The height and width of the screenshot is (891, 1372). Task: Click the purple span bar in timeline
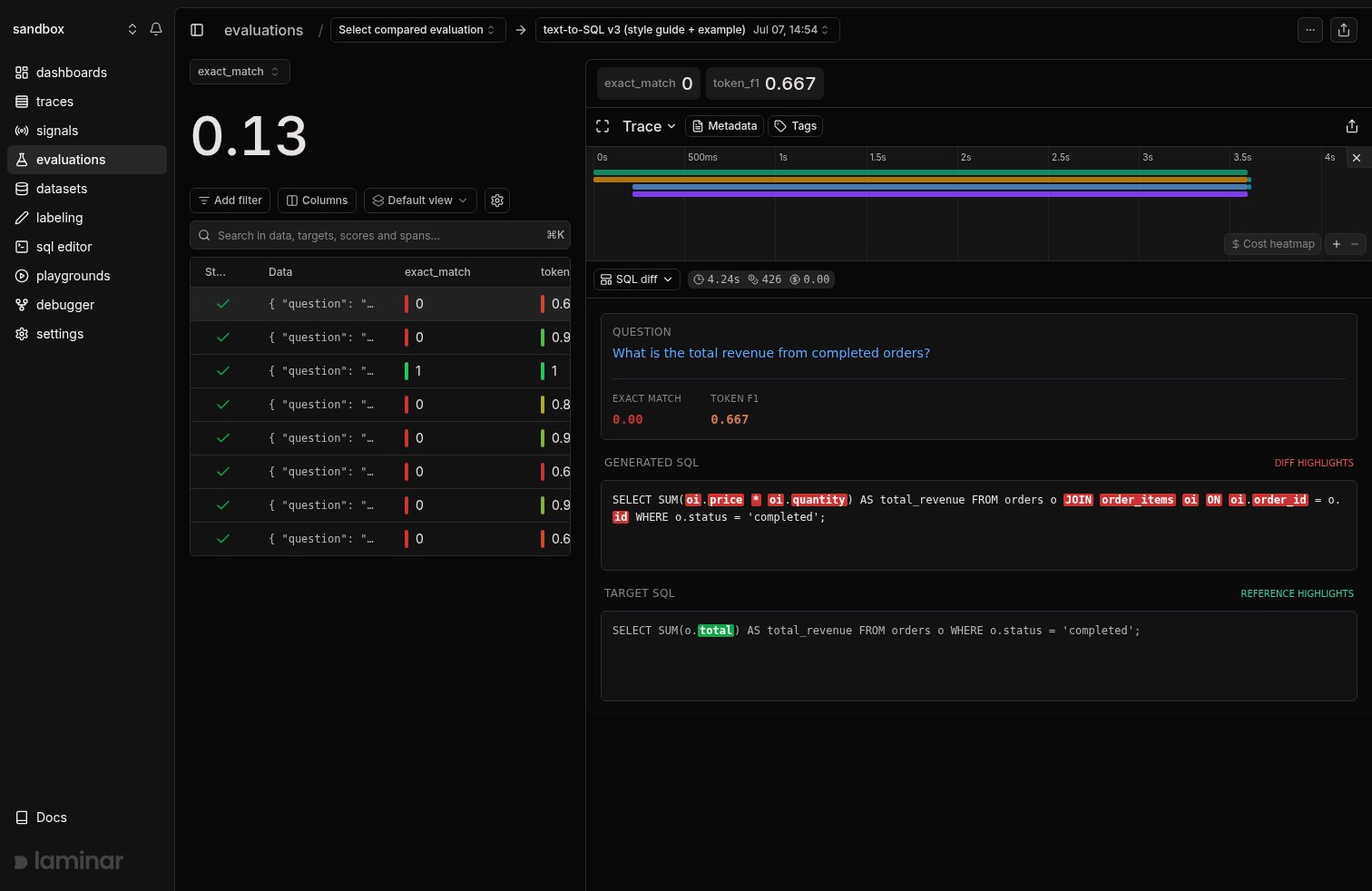click(940, 194)
